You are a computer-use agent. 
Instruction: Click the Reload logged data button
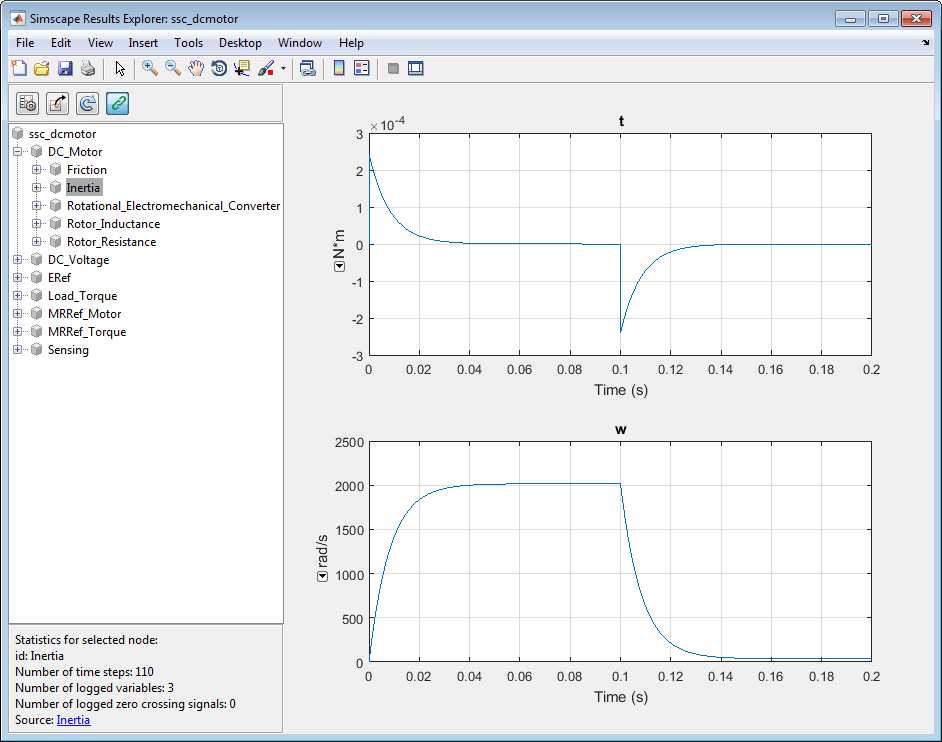click(88, 103)
